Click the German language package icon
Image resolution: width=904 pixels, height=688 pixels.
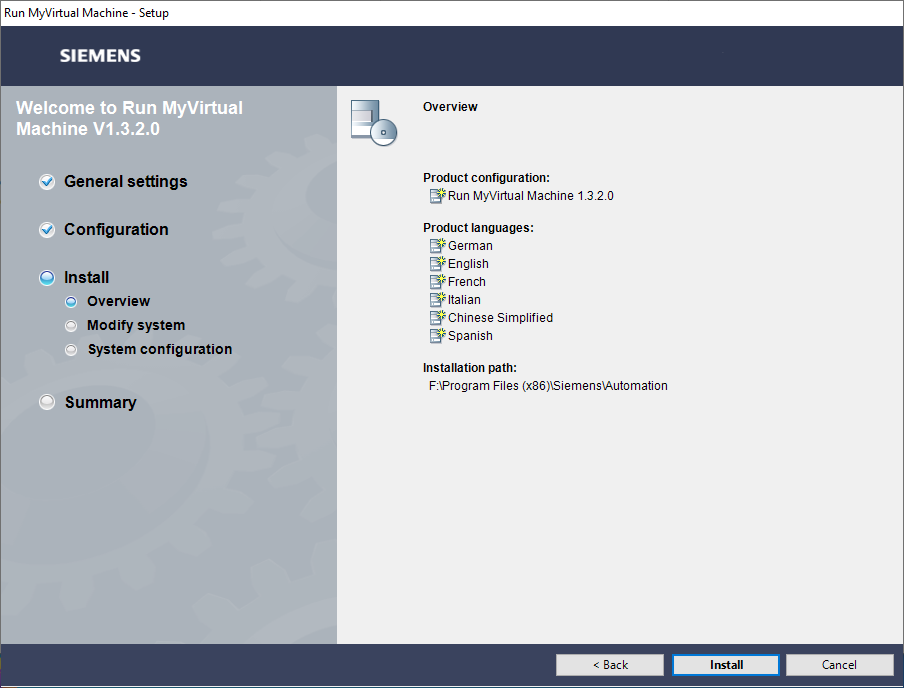click(x=437, y=246)
